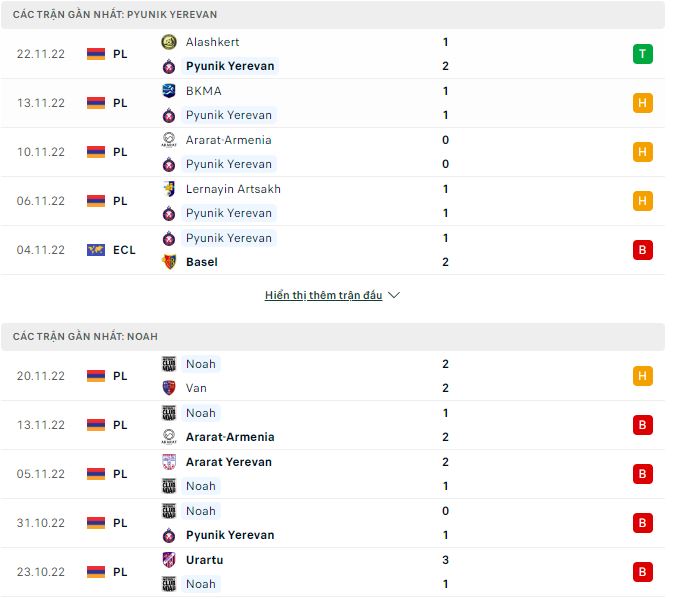Click the Lernayin Artsakh team badge

tap(169, 189)
